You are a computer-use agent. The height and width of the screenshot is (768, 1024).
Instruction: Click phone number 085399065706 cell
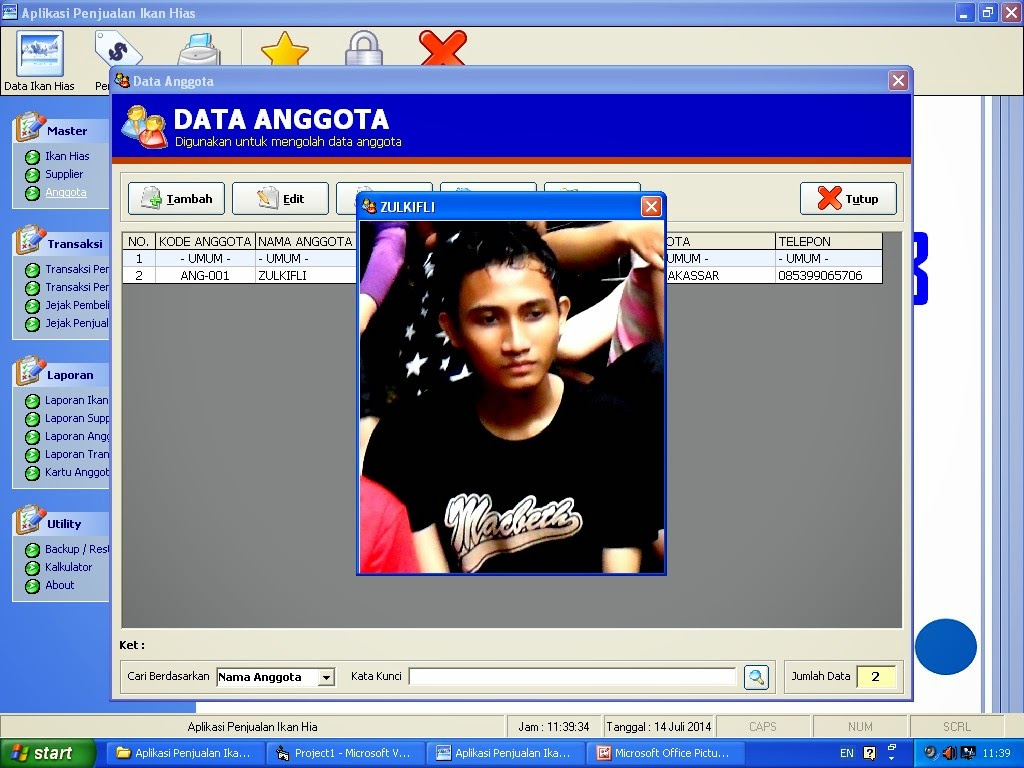(828, 276)
